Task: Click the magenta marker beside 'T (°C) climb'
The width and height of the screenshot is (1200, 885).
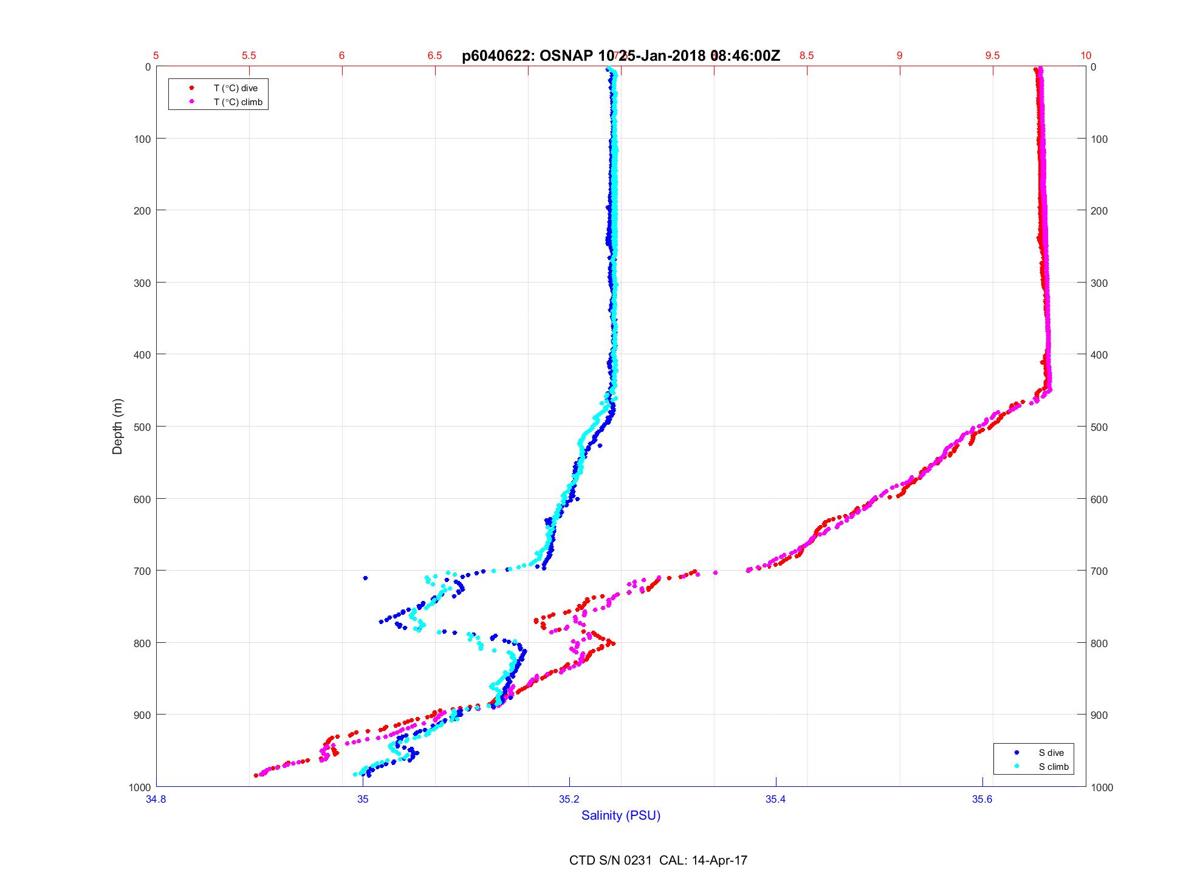Action: (191, 102)
